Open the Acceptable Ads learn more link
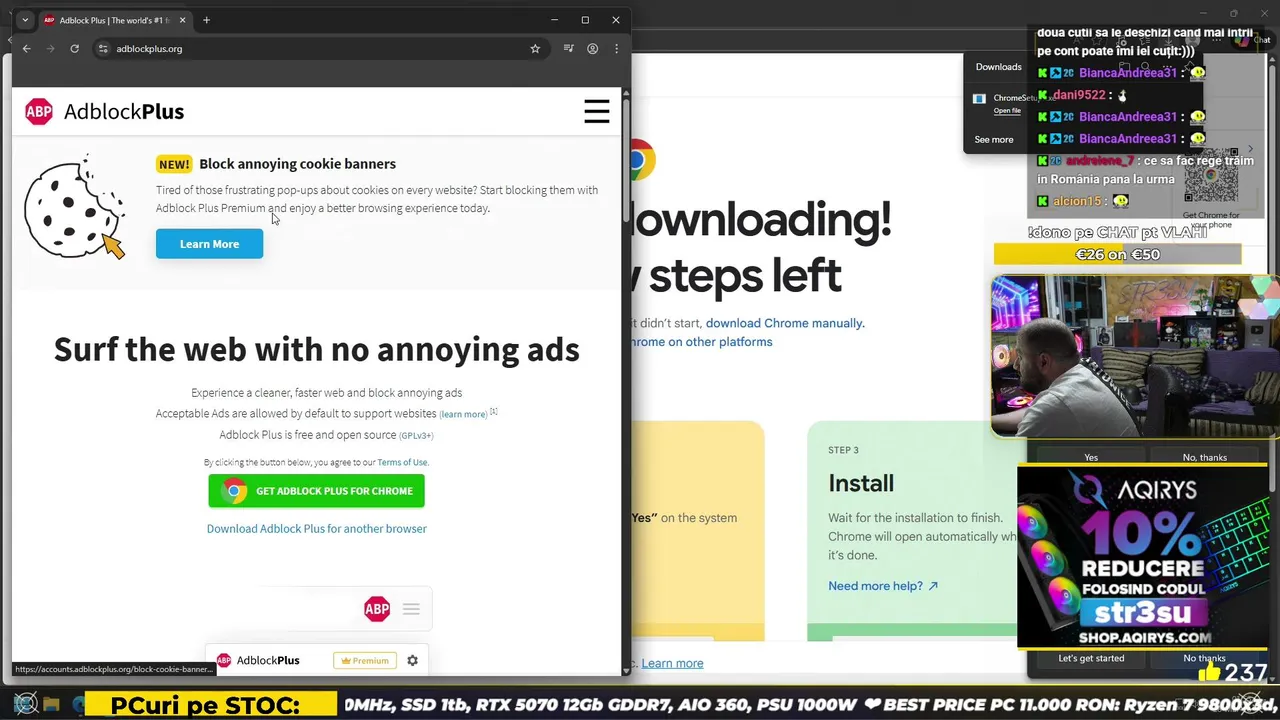The image size is (1280, 720). [463, 414]
